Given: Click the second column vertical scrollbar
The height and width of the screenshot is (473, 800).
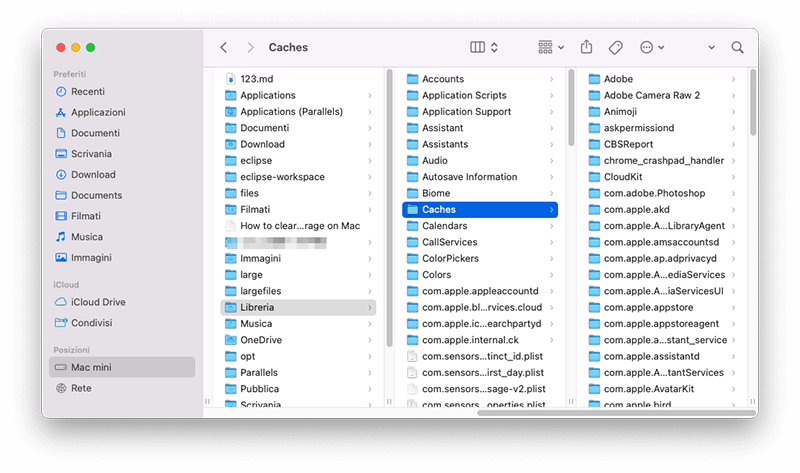Looking at the screenshot, I should pyautogui.click(x=571, y=108).
